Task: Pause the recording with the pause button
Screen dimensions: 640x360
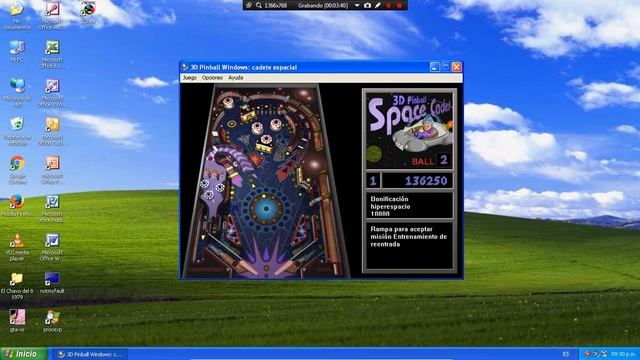Action: (389, 5)
